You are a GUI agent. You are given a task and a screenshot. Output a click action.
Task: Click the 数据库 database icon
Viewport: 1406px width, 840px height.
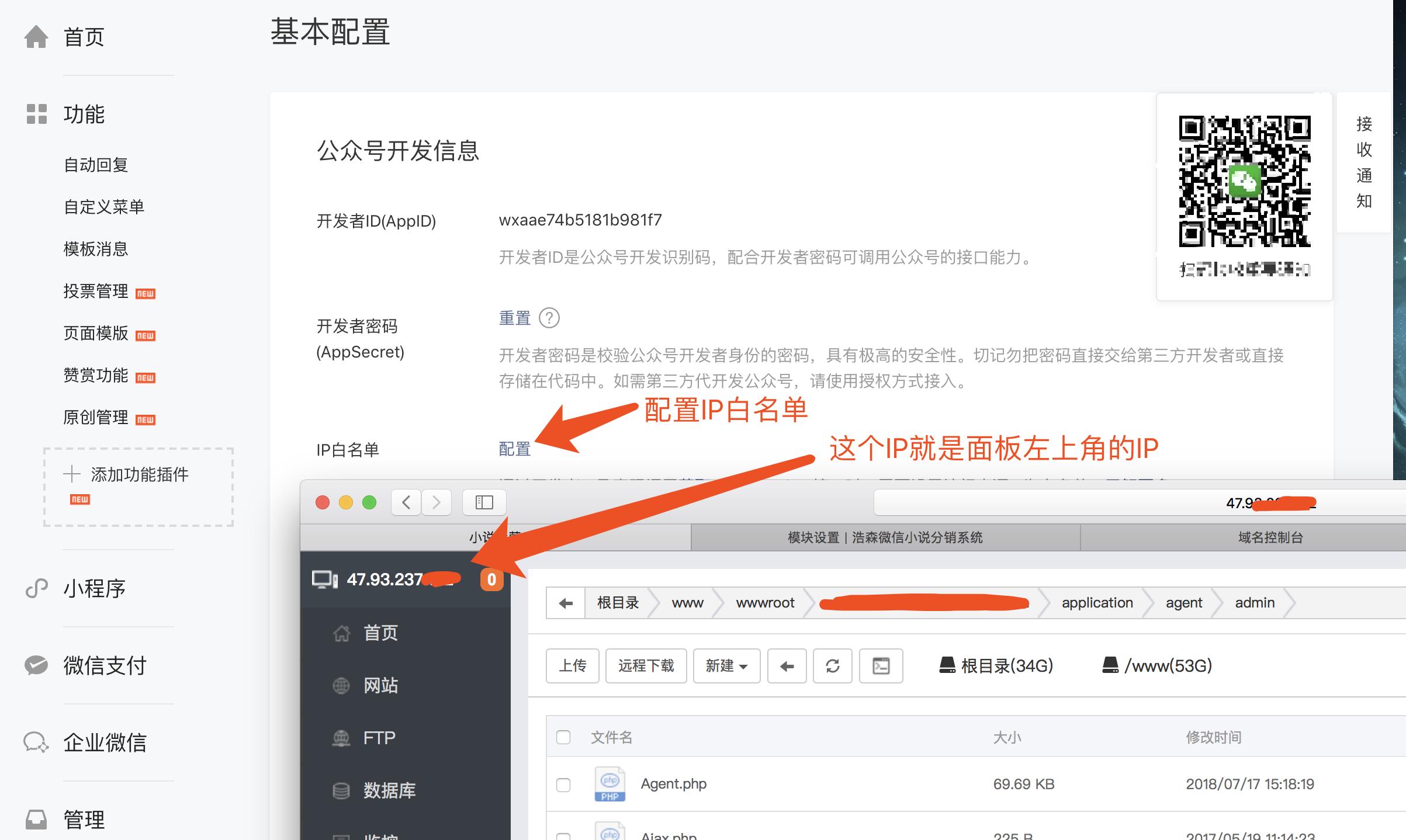tap(341, 790)
